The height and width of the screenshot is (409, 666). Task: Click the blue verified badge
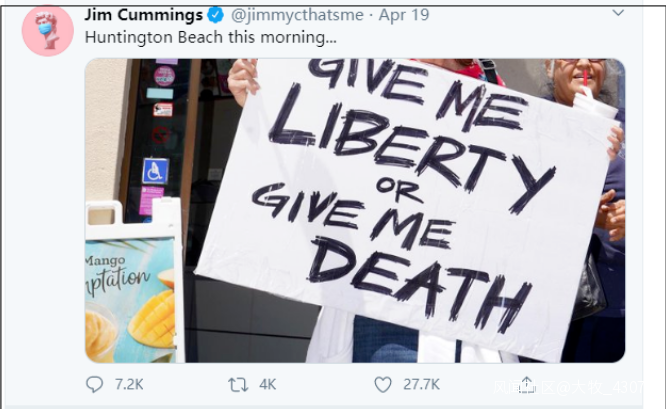click(215, 15)
